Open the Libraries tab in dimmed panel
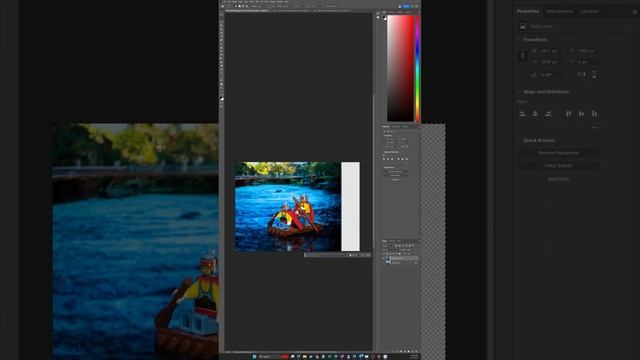640x360 pixels. (x=589, y=11)
